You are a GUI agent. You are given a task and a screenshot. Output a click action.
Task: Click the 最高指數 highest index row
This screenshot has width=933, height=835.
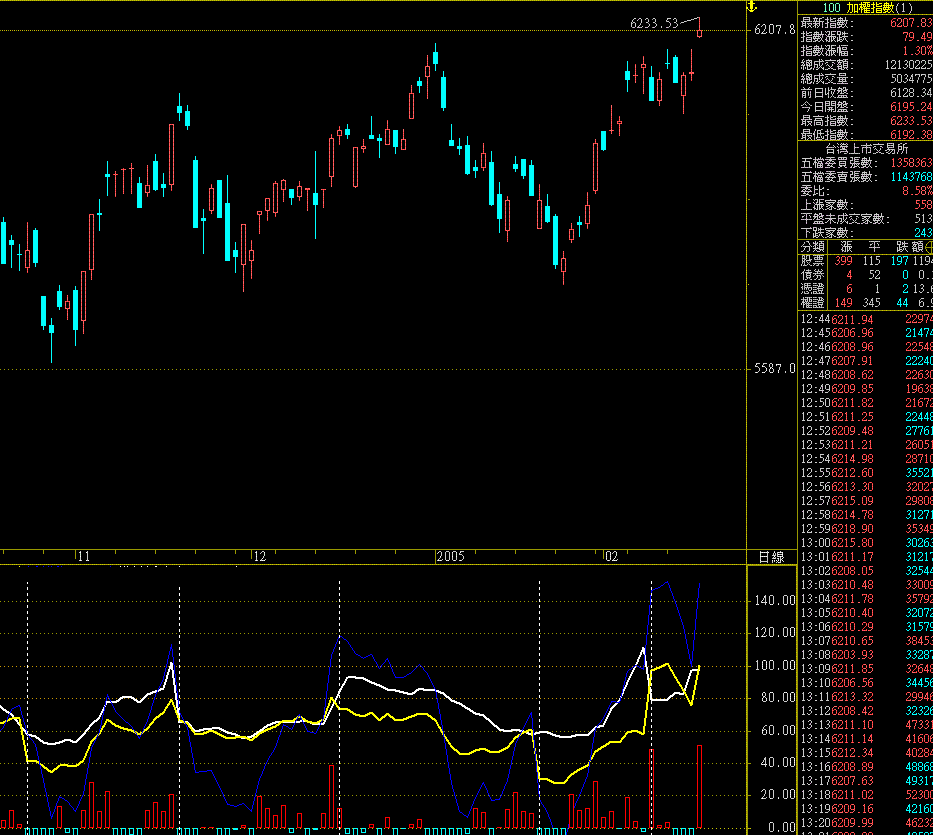[865, 120]
